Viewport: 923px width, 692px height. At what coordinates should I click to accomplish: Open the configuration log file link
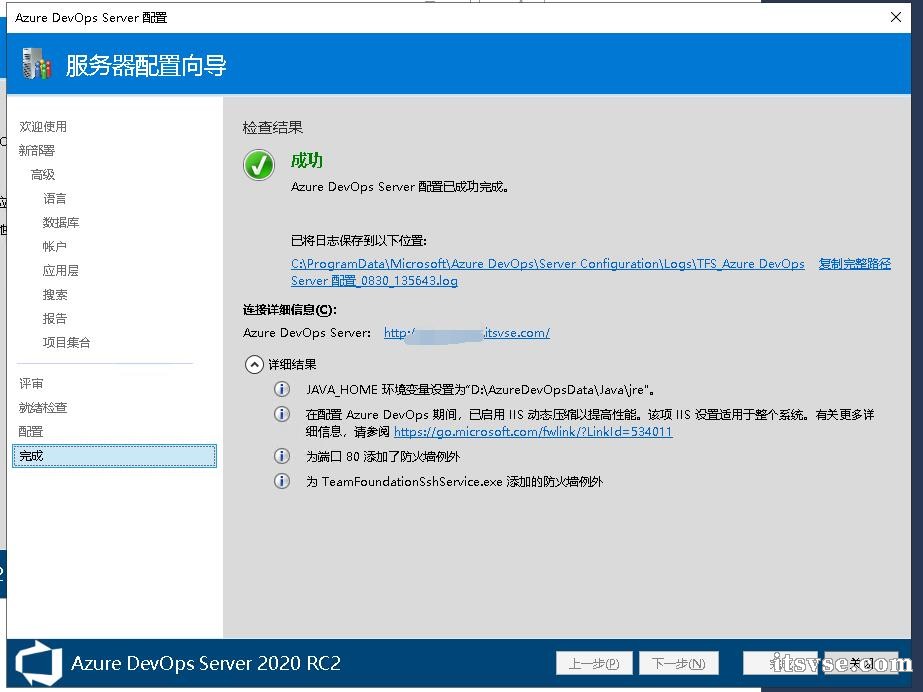547,272
